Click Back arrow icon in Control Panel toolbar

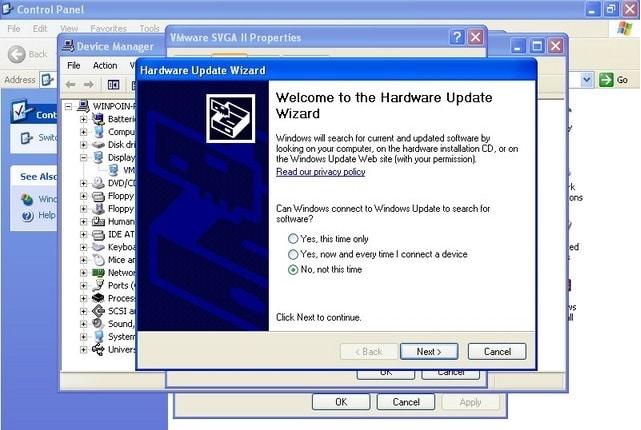click(17, 54)
